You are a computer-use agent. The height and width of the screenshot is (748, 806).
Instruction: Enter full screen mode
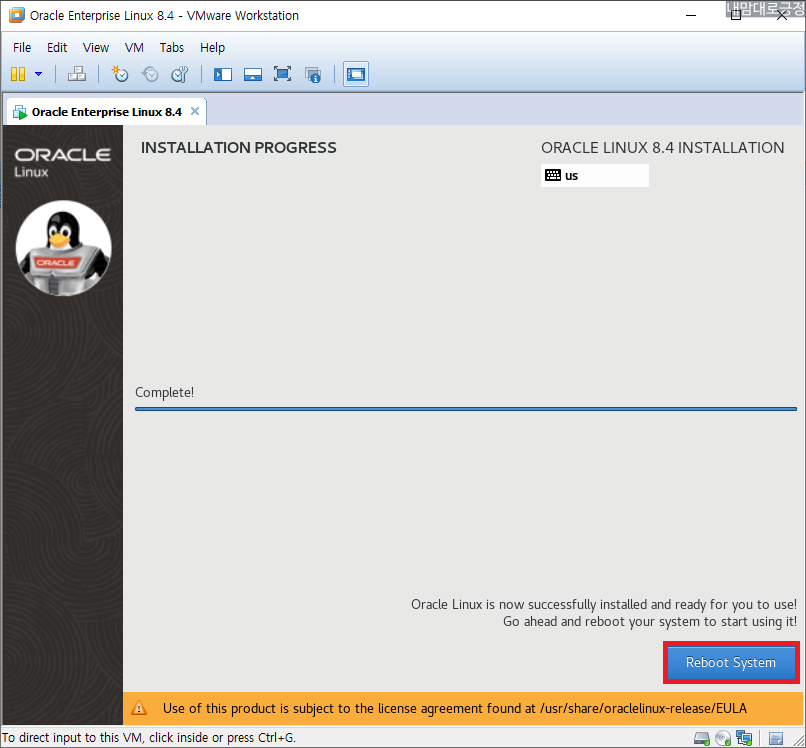tap(283, 74)
